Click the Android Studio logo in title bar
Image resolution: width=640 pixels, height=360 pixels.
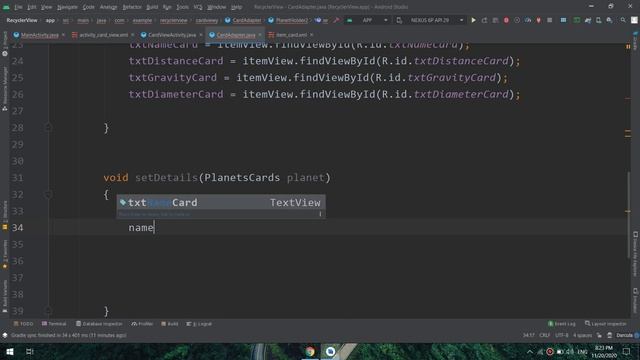[x=6, y=7]
